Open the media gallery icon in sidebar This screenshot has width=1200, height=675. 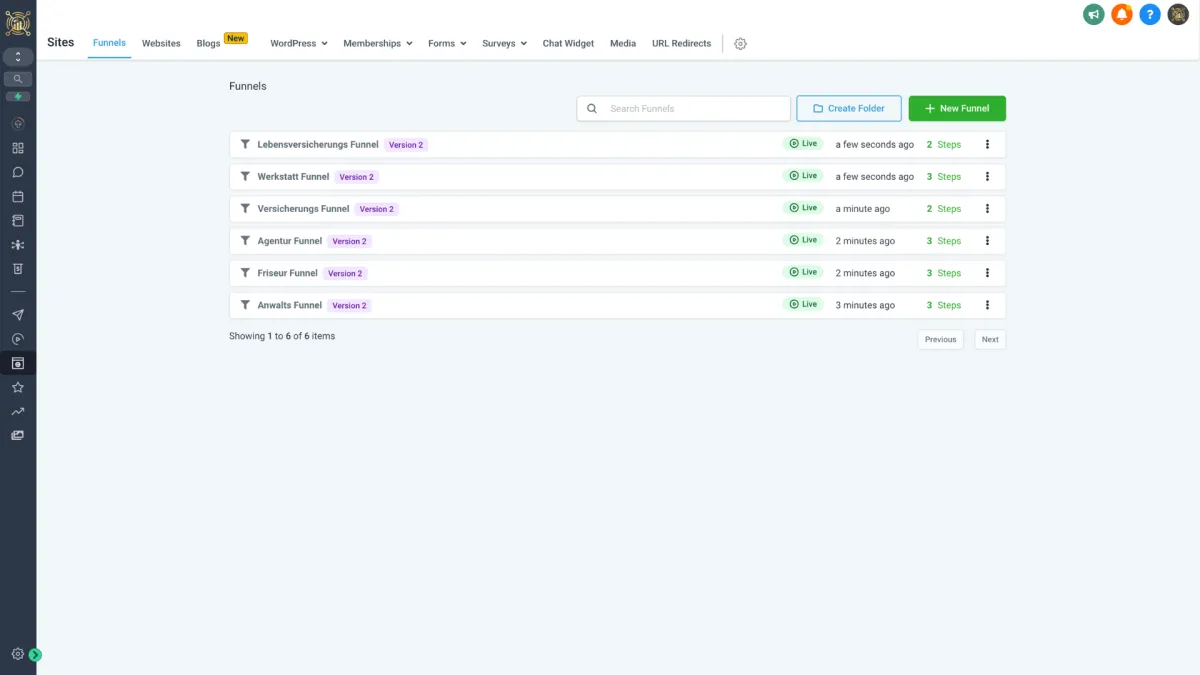18,435
